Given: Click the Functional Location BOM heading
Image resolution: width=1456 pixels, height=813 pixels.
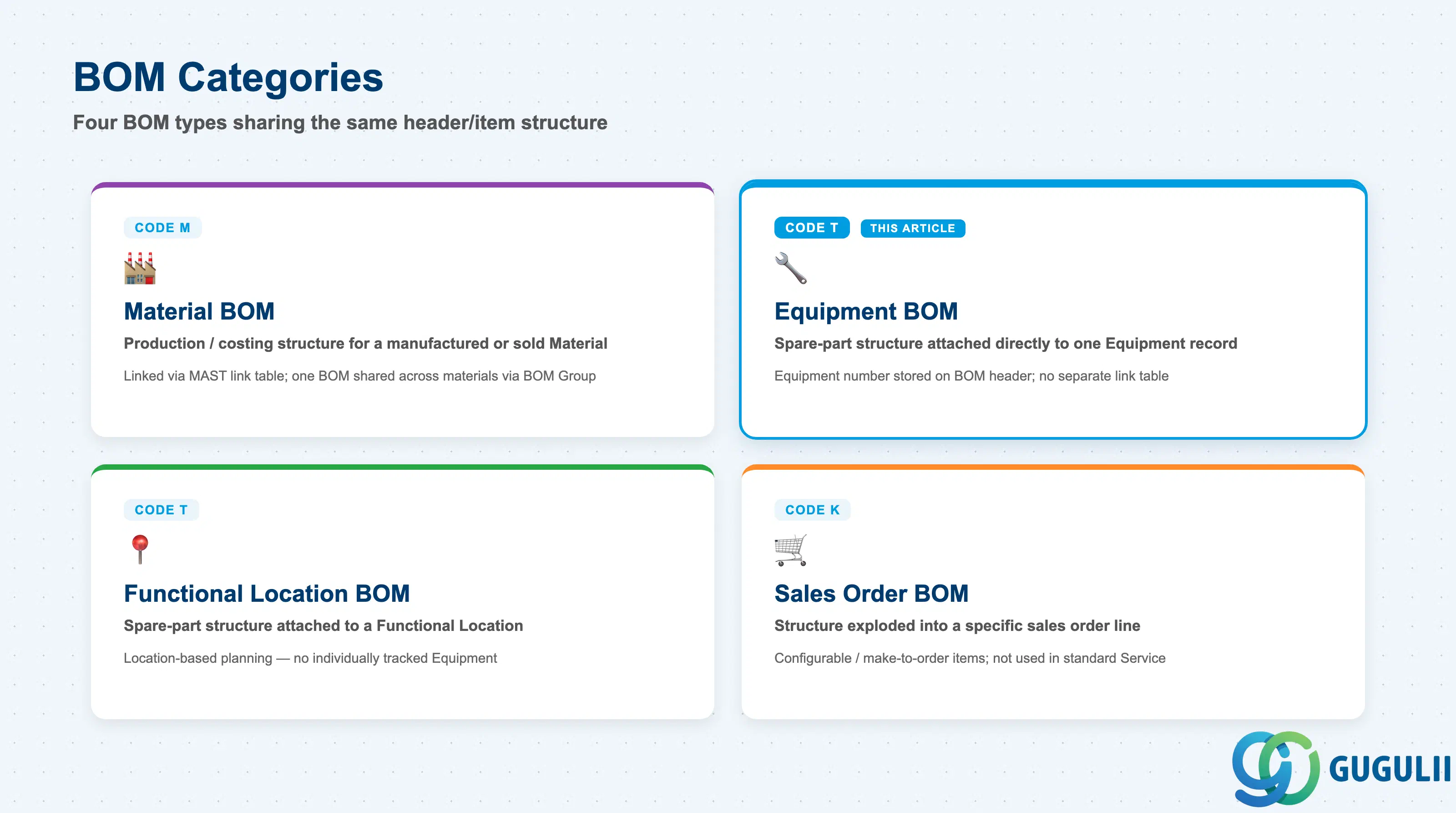Looking at the screenshot, I should 267,594.
